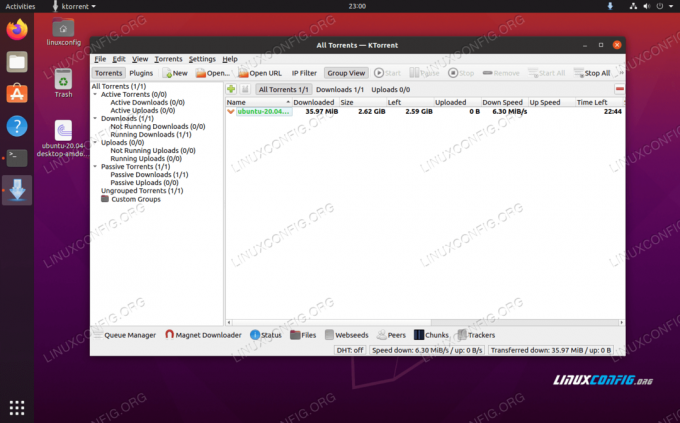The width and height of the screenshot is (680, 423).
Task: Sort by the Name column header
Action: (258, 102)
